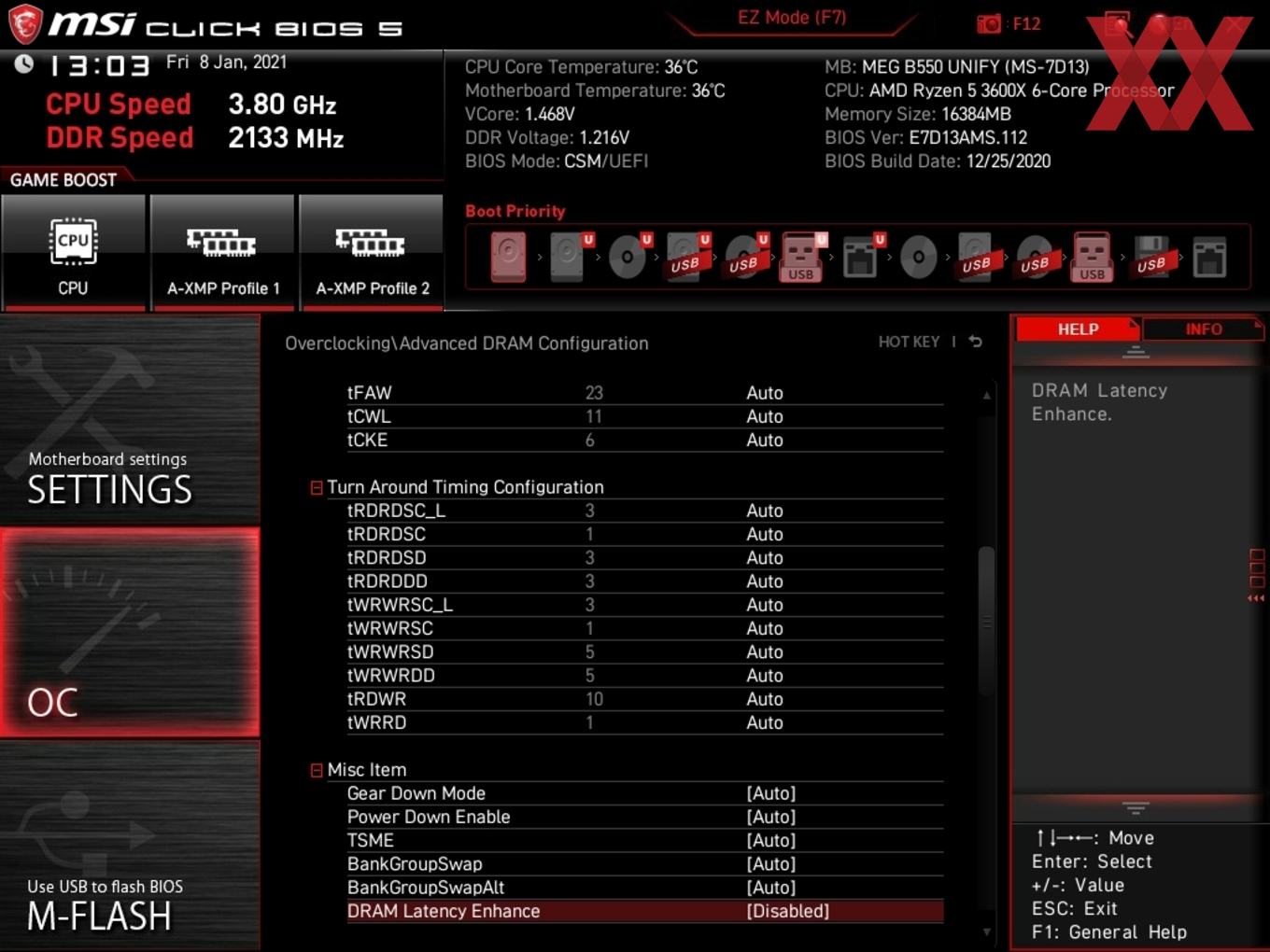This screenshot has width=1270, height=952.
Task: Open the OC overclocking section
Action: [x=130, y=633]
